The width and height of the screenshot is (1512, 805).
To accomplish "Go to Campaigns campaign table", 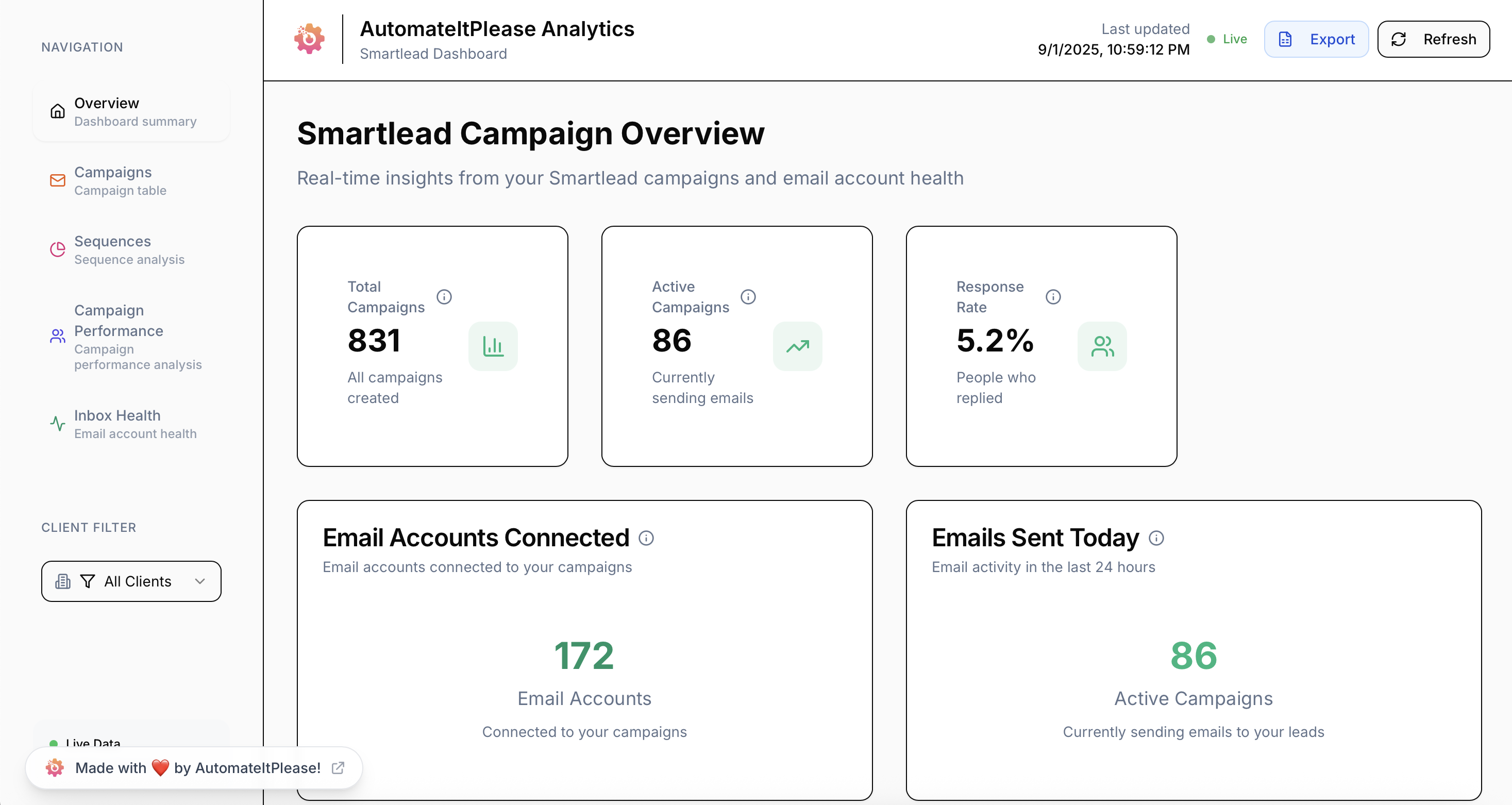I will [x=131, y=181].
